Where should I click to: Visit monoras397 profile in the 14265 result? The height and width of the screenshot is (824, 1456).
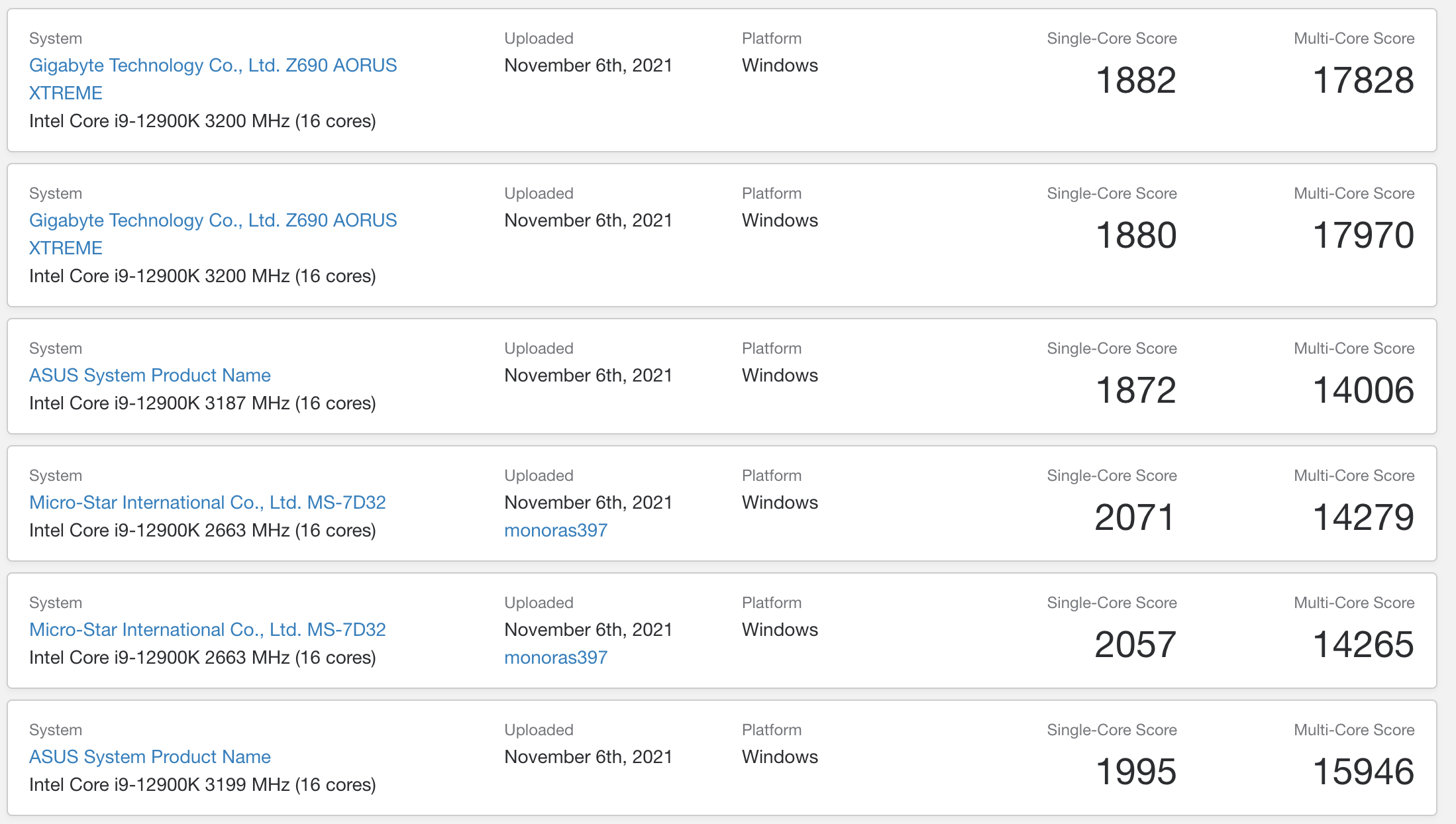(x=556, y=658)
